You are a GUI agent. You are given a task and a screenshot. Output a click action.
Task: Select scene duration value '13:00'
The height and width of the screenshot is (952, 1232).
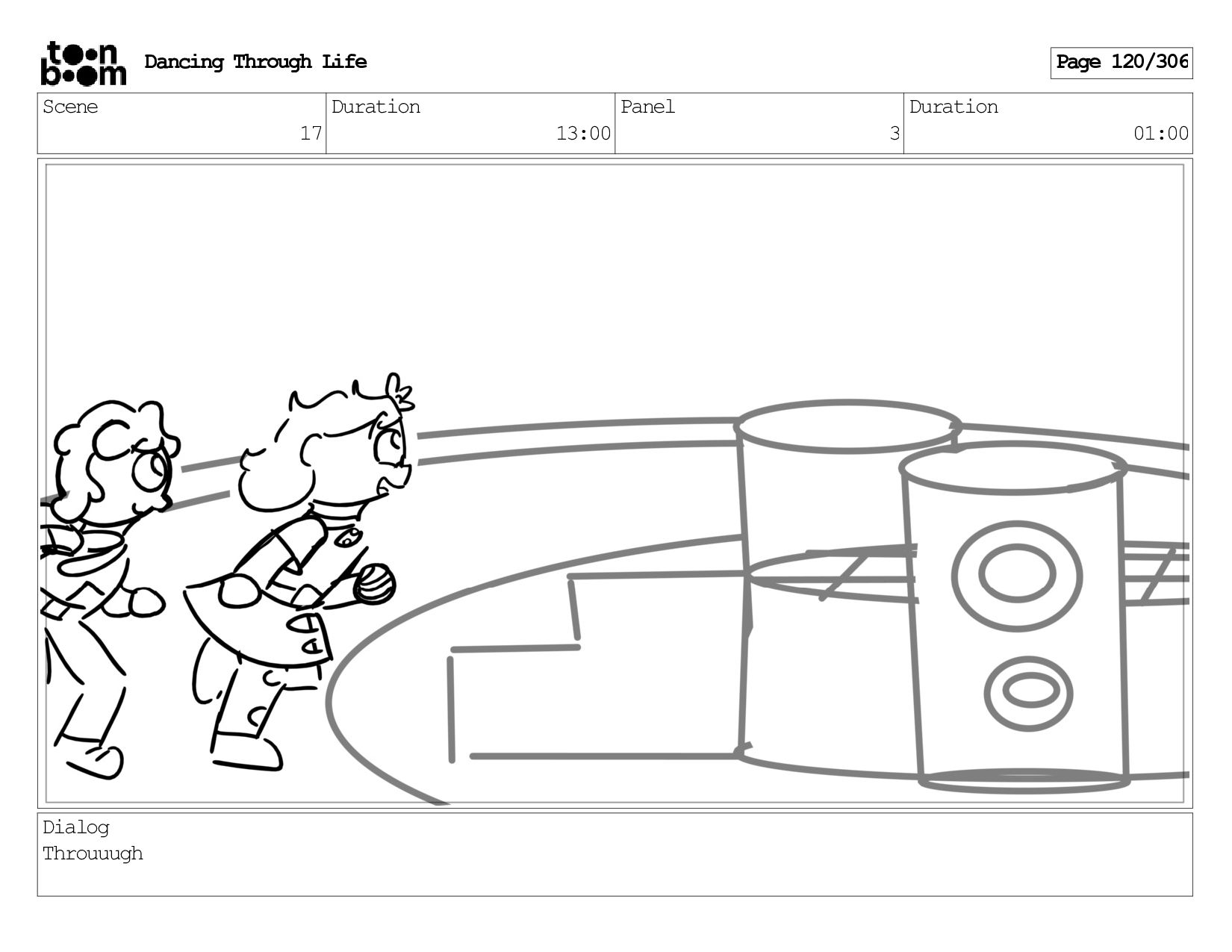click(583, 134)
